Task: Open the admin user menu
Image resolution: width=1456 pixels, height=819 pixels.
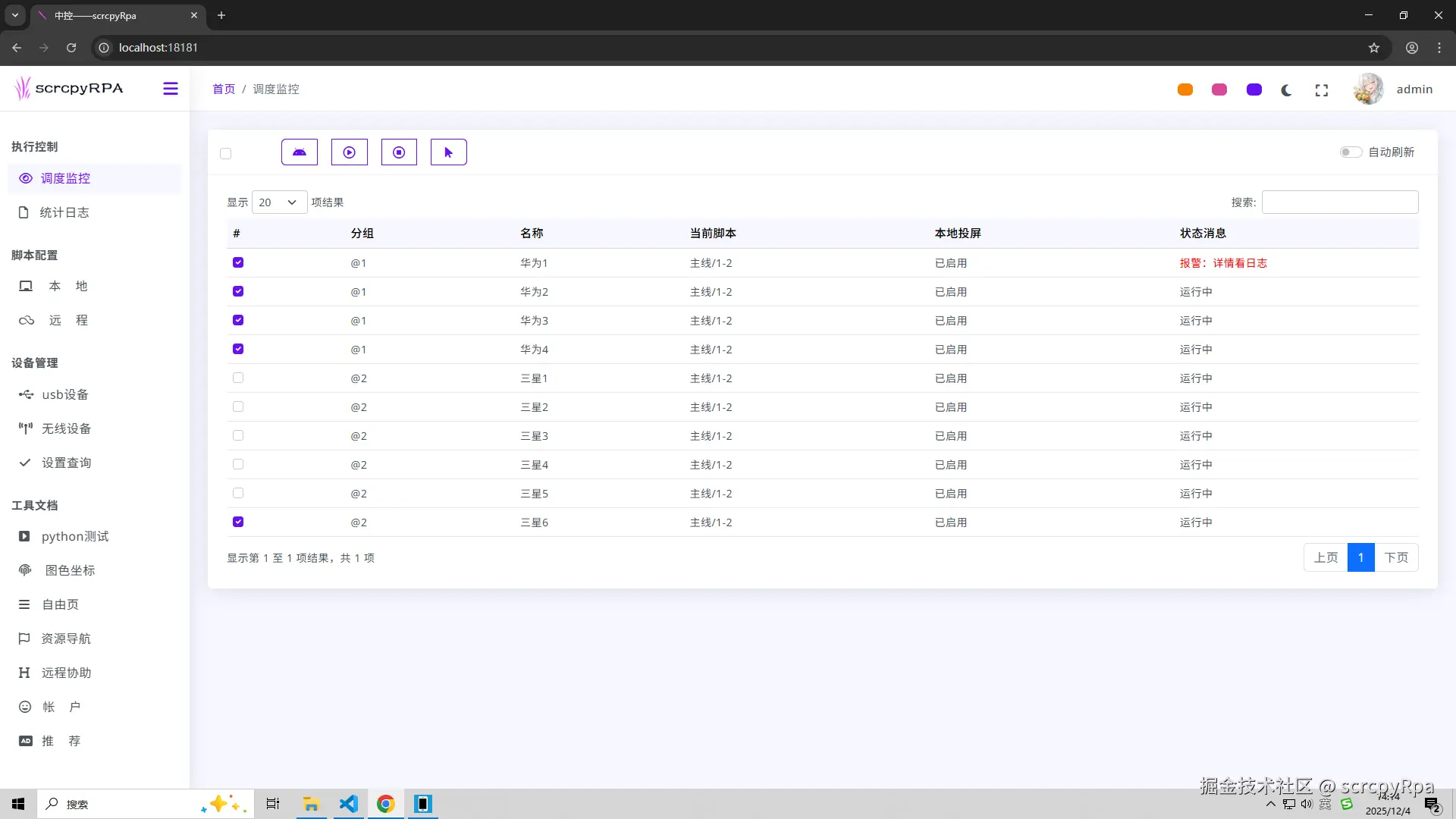Action: coord(1414,89)
